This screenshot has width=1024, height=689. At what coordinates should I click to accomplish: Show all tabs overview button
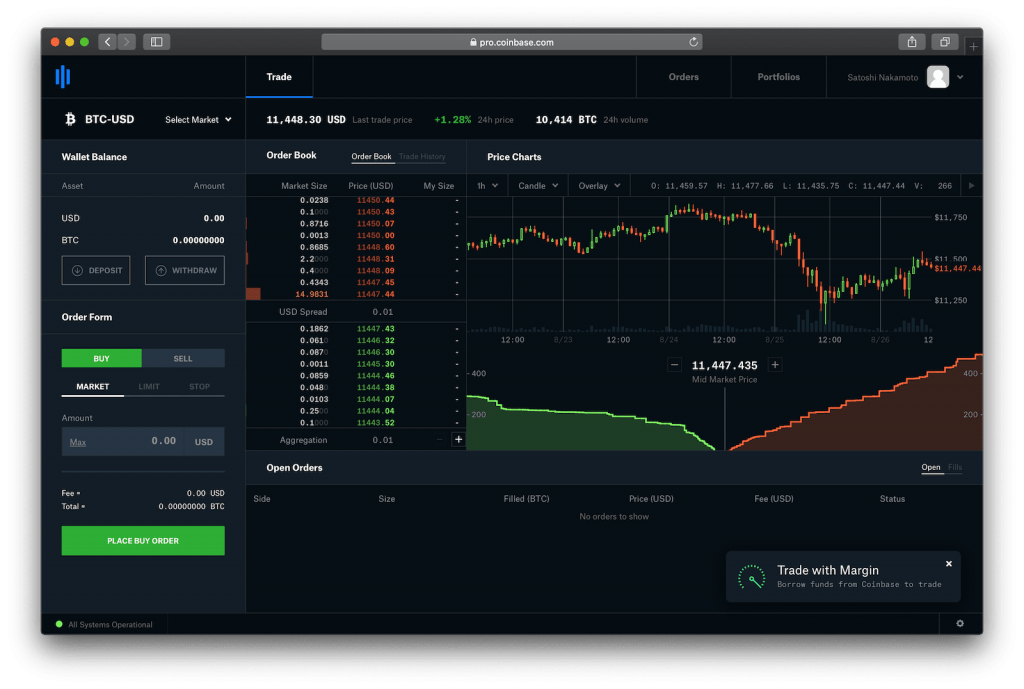pos(944,42)
